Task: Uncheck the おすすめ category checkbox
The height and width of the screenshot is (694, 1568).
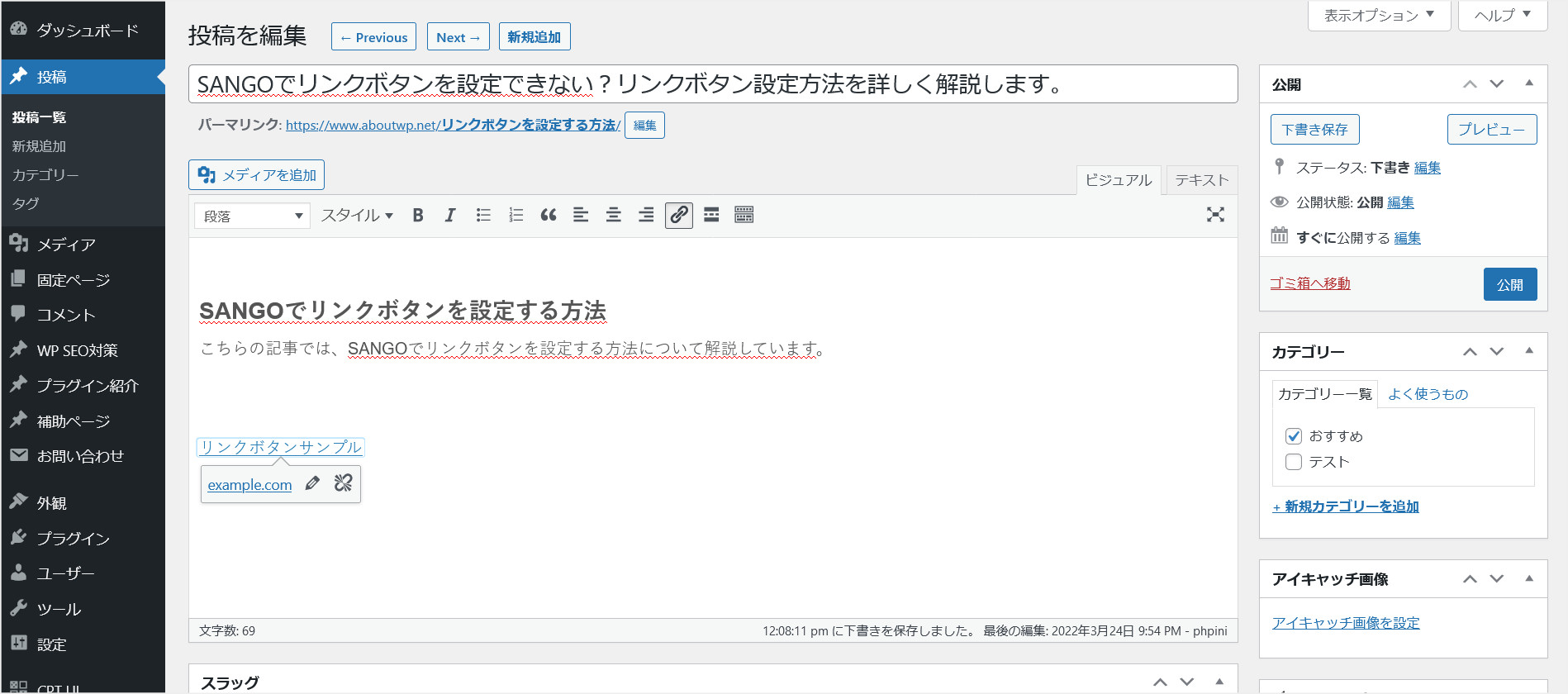Action: click(1294, 436)
